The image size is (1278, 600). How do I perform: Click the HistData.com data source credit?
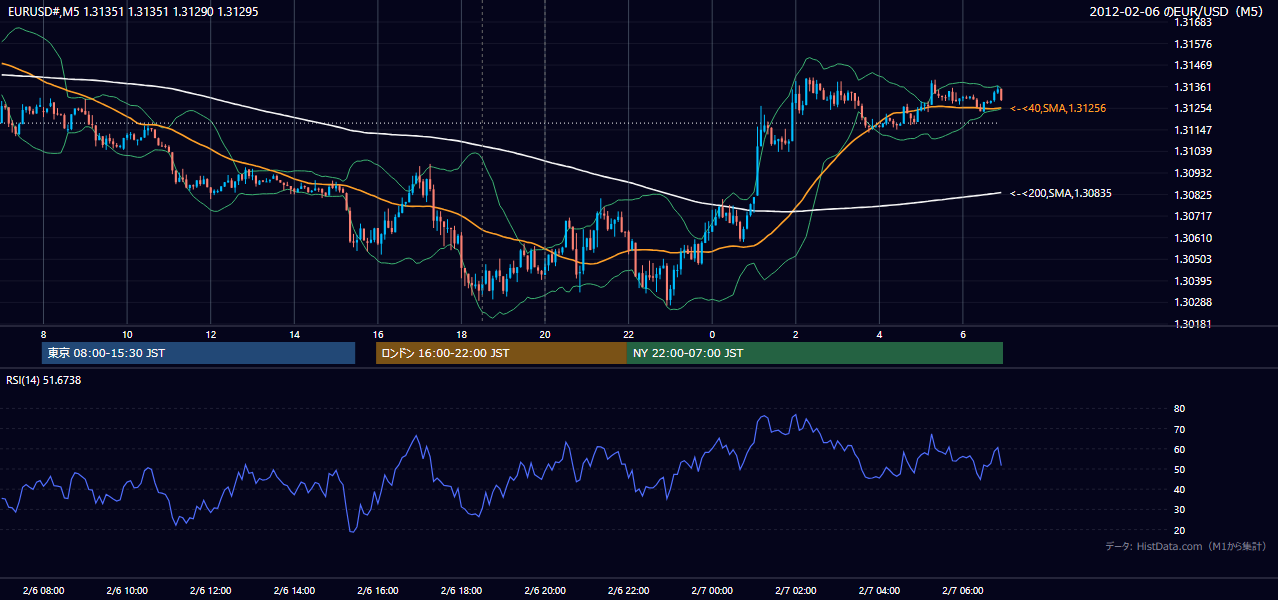(1186, 546)
